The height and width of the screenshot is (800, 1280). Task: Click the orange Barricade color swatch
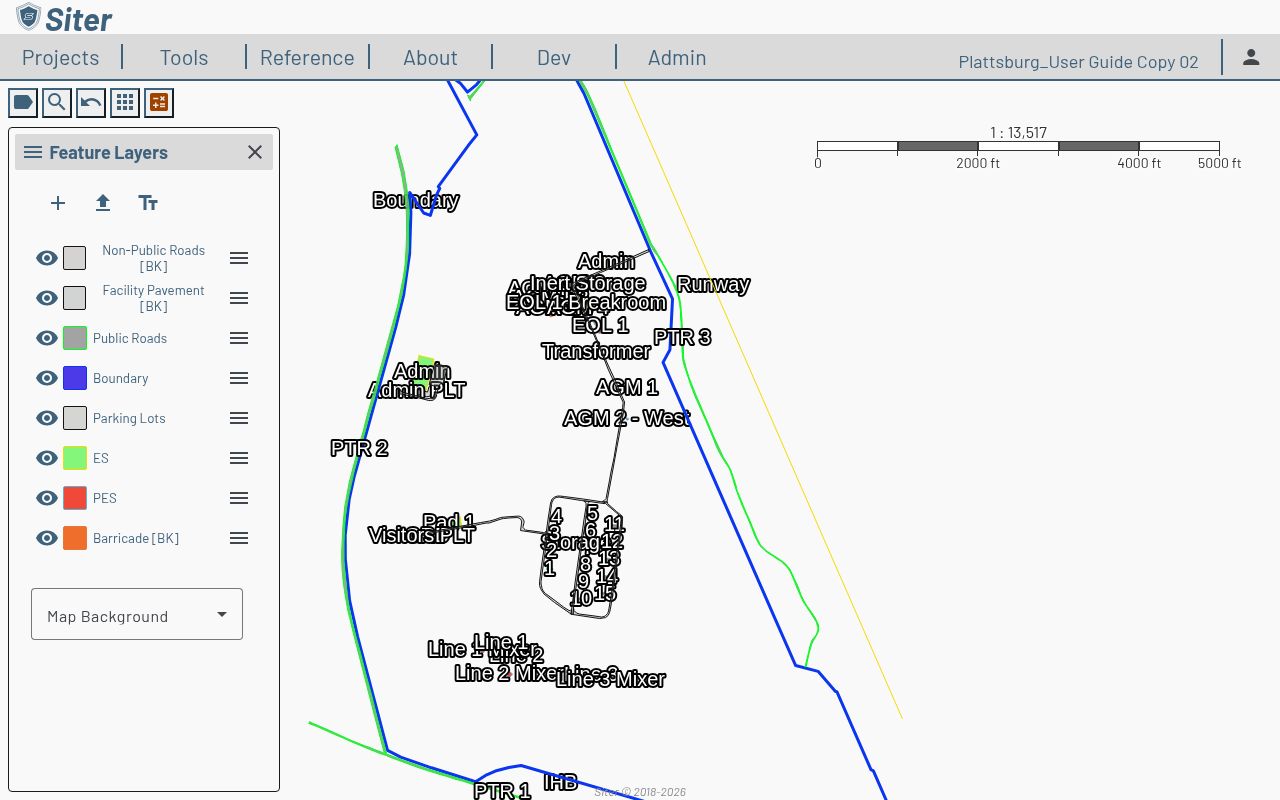pyautogui.click(x=75, y=538)
